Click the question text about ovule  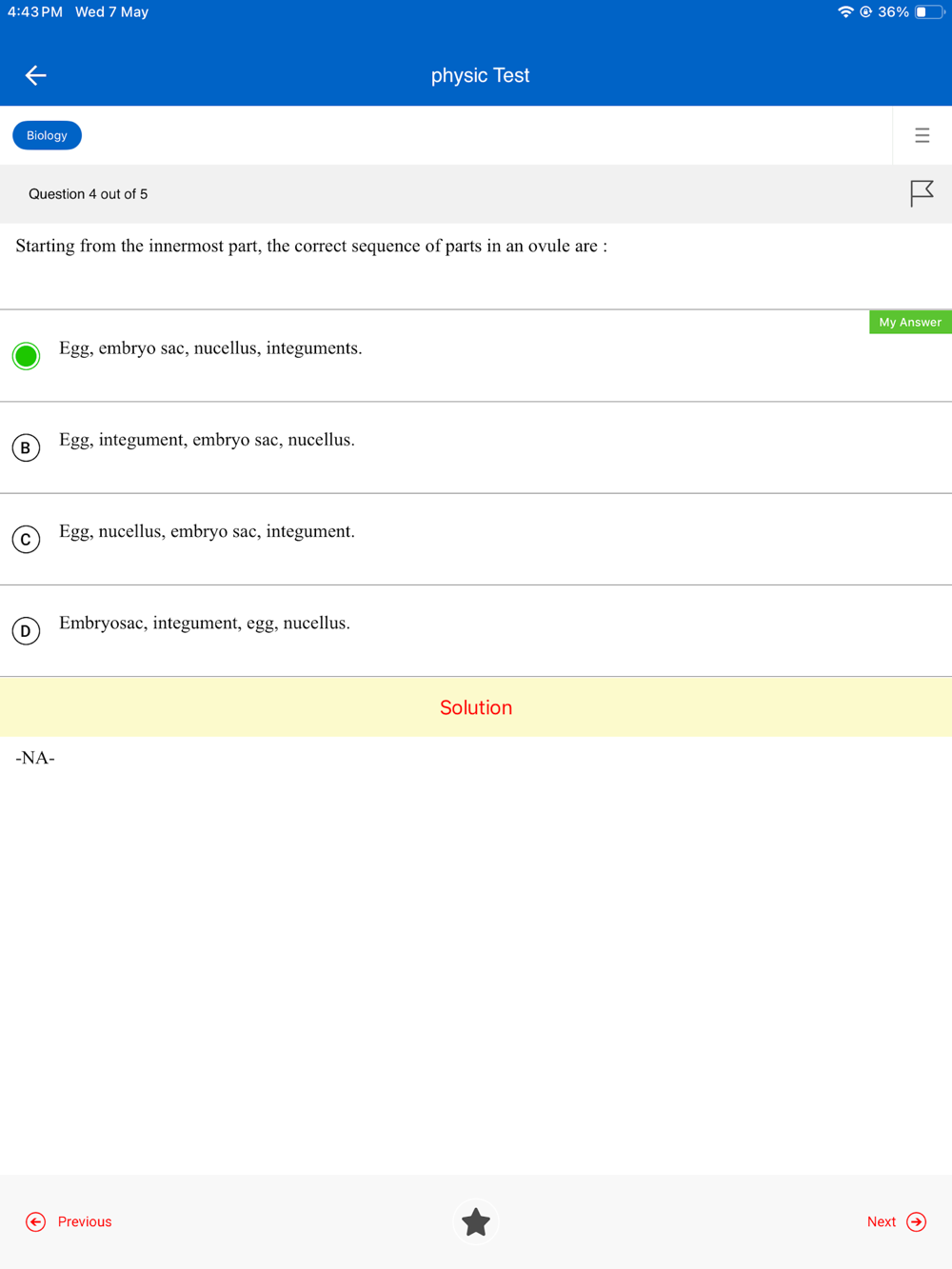(x=311, y=247)
